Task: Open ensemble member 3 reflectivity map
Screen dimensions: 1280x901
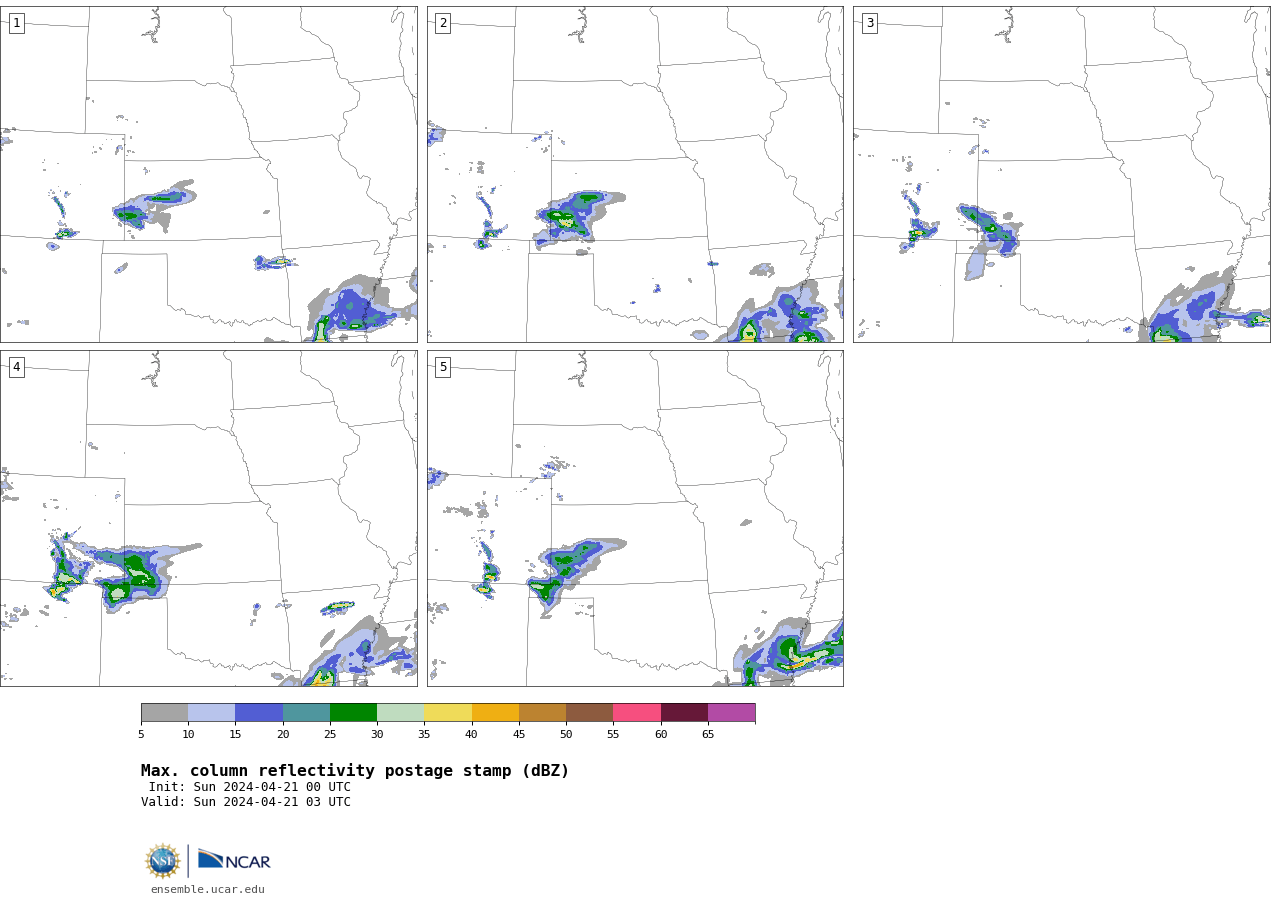Action: (1062, 174)
